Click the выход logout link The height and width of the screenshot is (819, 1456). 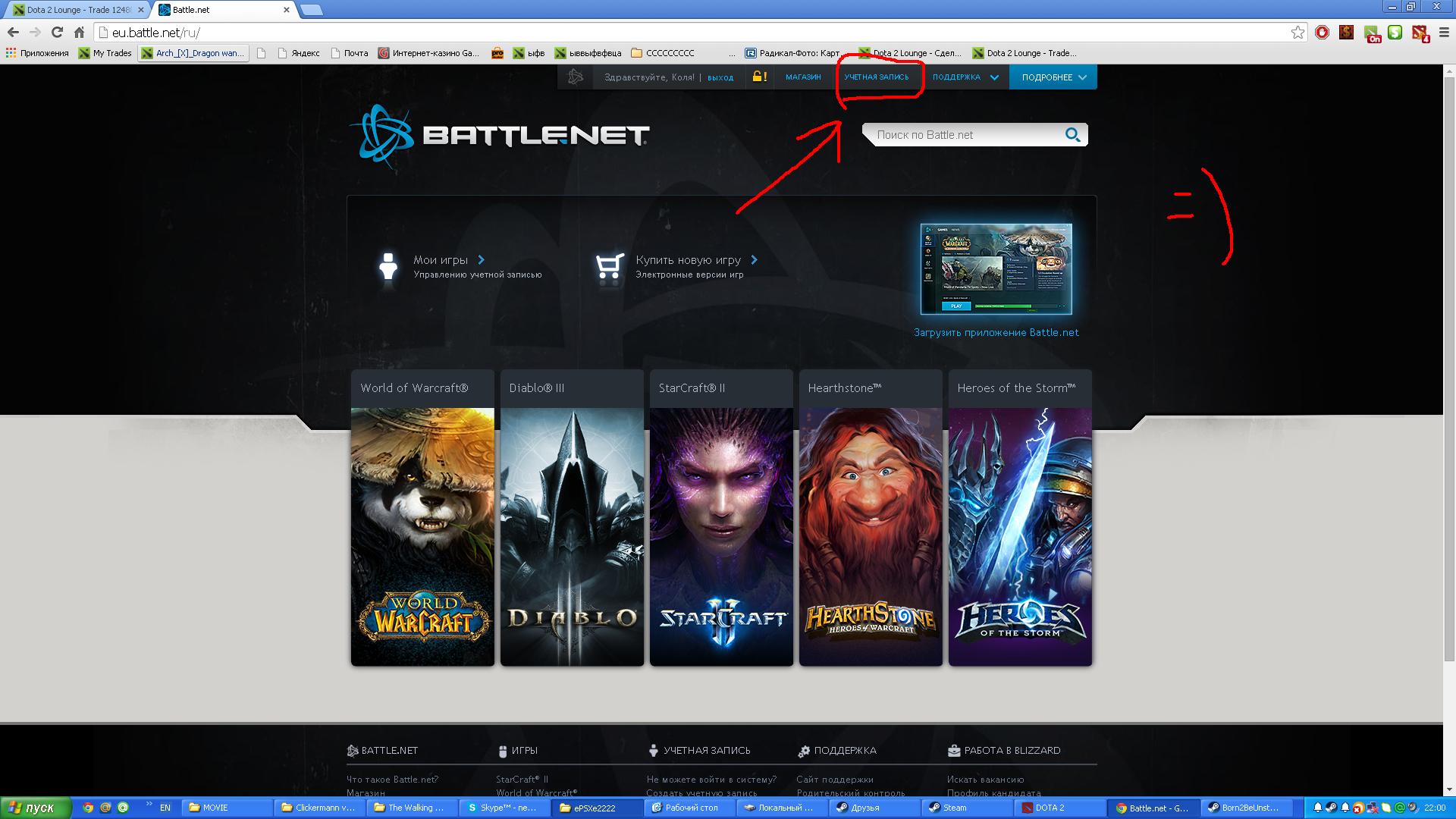[720, 77]
